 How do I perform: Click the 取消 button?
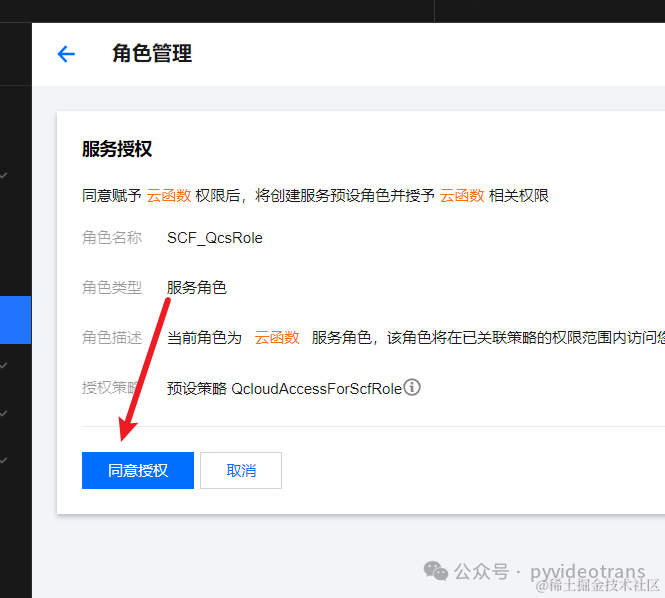tap(241, 470)
